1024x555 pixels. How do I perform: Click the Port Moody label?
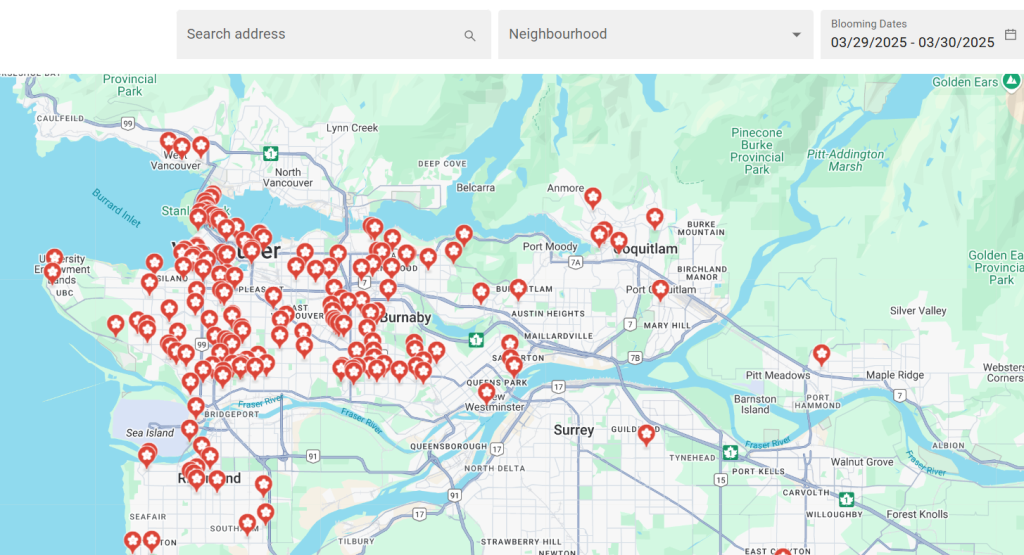point(550,247)
